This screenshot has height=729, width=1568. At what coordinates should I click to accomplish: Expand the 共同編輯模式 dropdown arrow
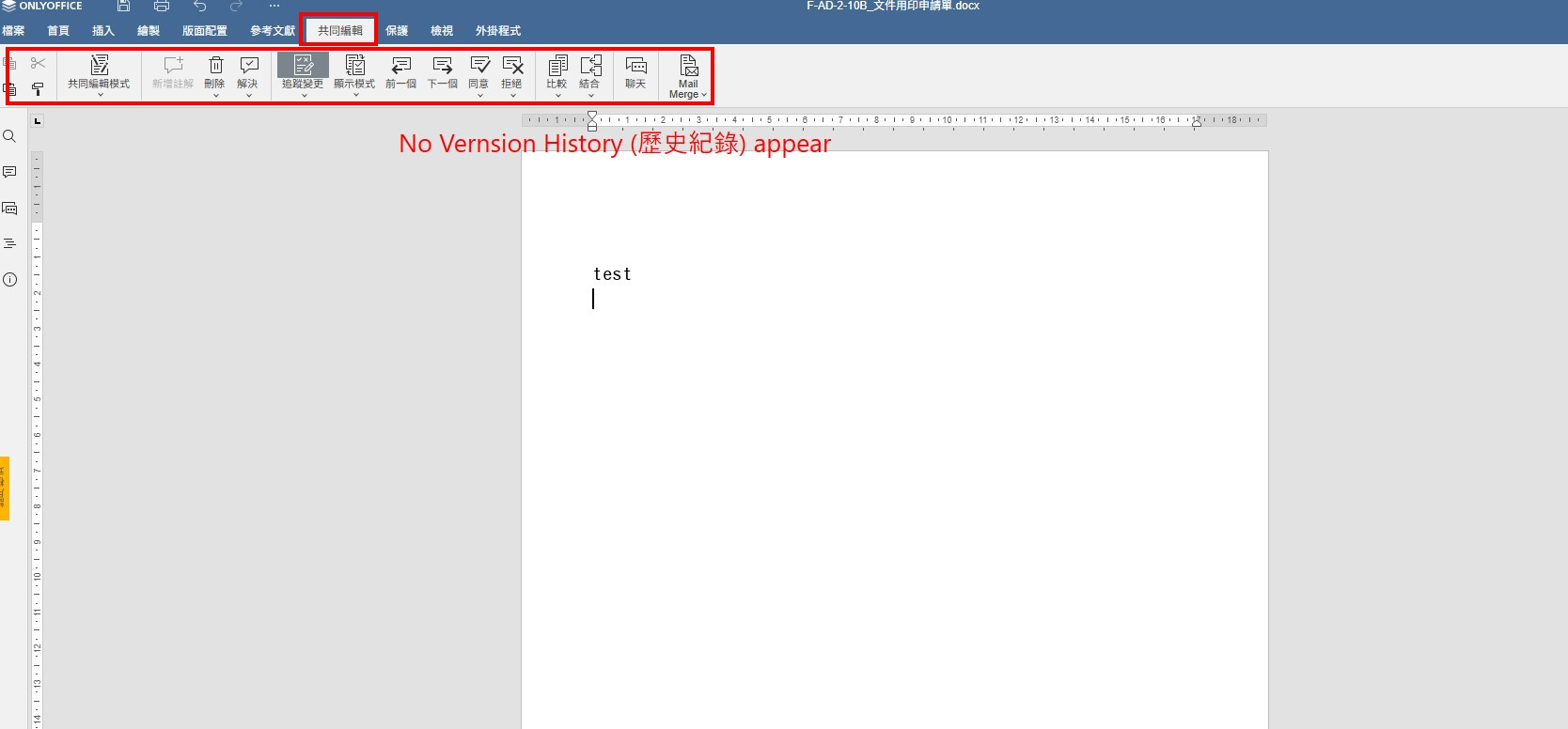click(101, 95)
